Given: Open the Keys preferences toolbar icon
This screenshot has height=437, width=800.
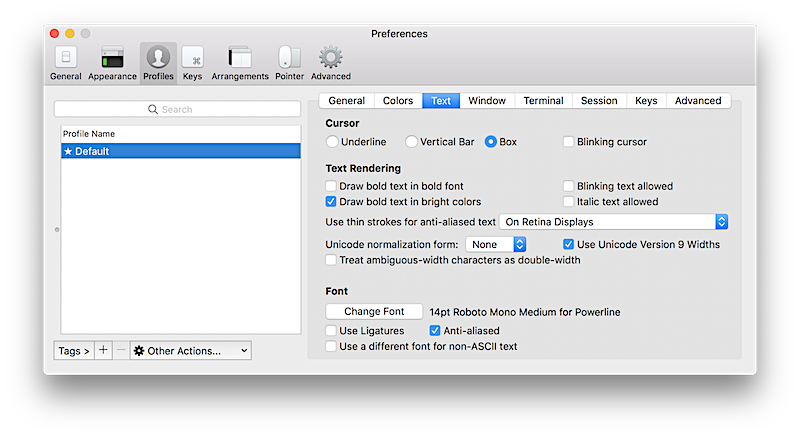Looking at the screenshot, I should pyautogui.click(x=192, y=62).
